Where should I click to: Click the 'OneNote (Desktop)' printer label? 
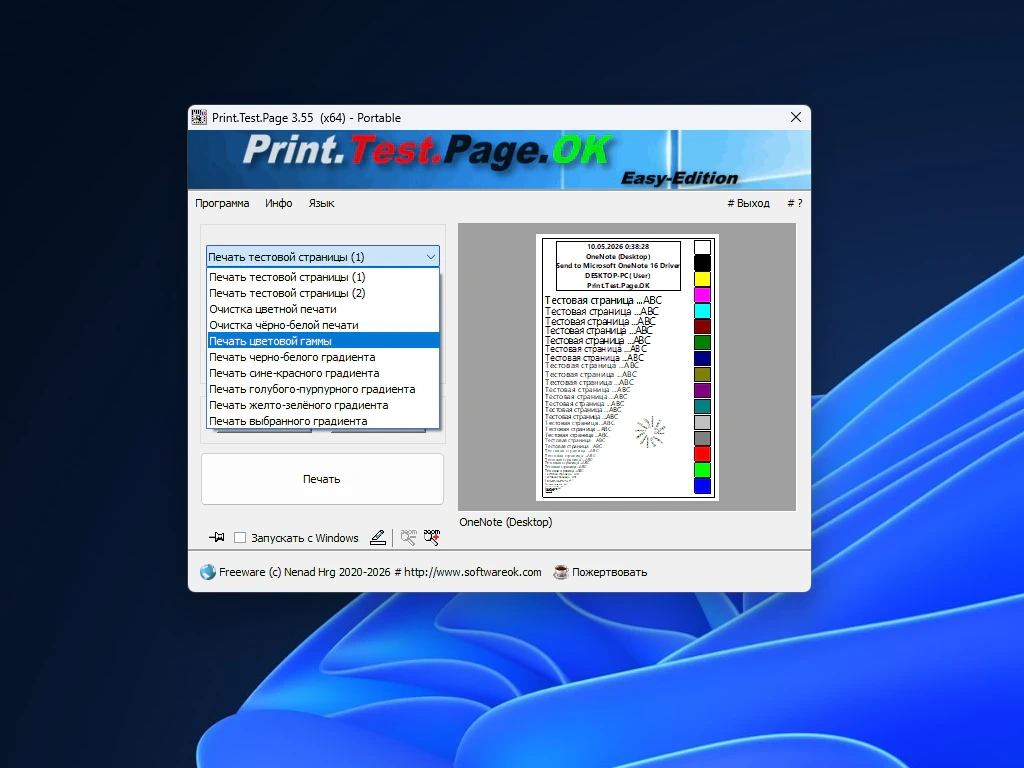pos(505,522)
